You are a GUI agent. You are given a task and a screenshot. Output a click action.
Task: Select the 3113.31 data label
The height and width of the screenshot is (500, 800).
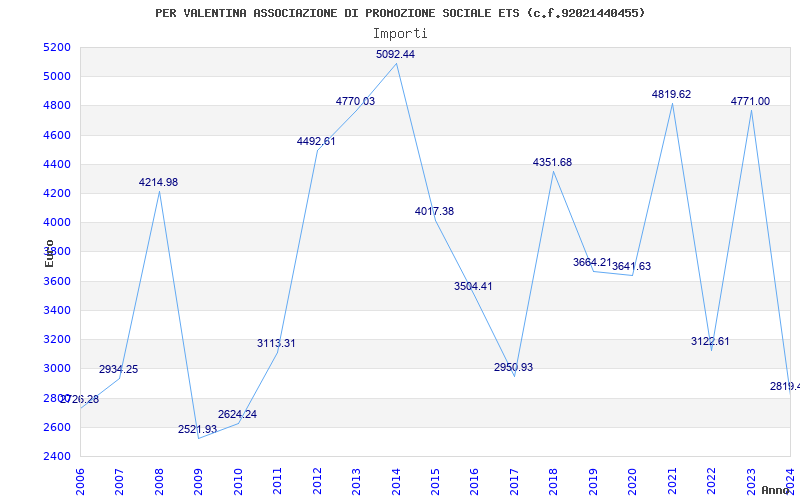tap(276, 343)
